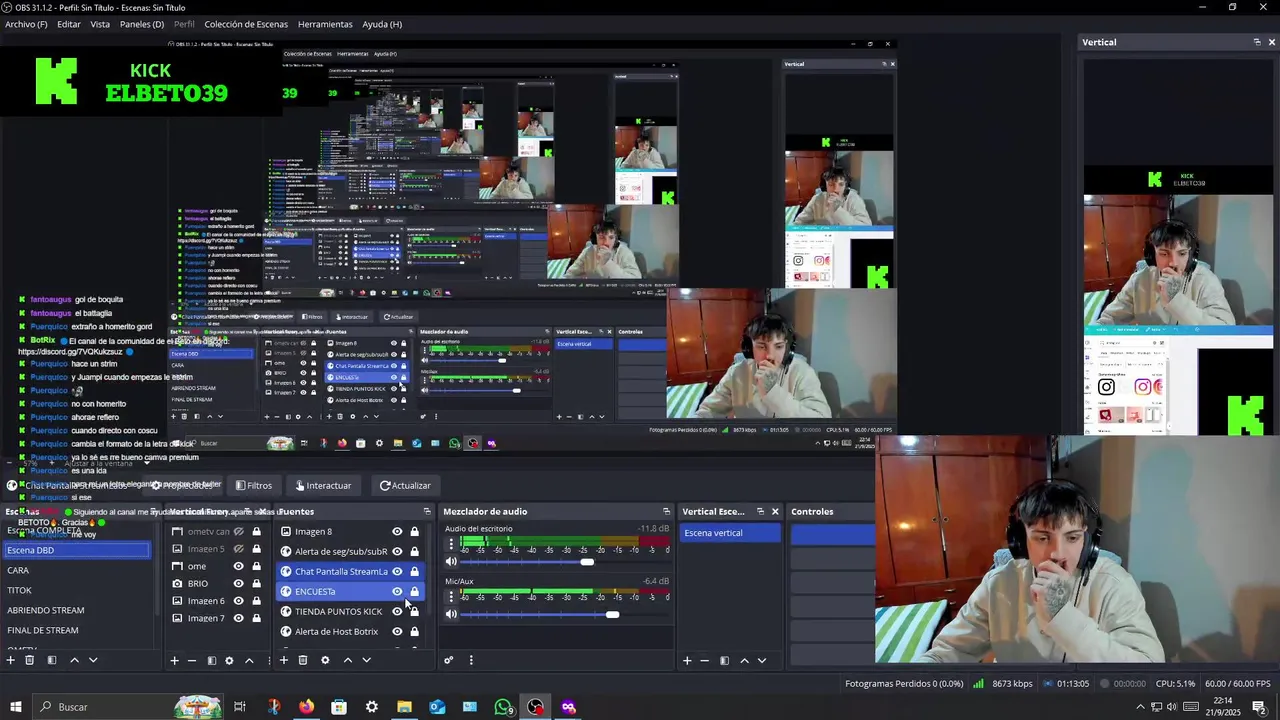Remove the vertical source with the middle panel minus icon

point(192,660)
